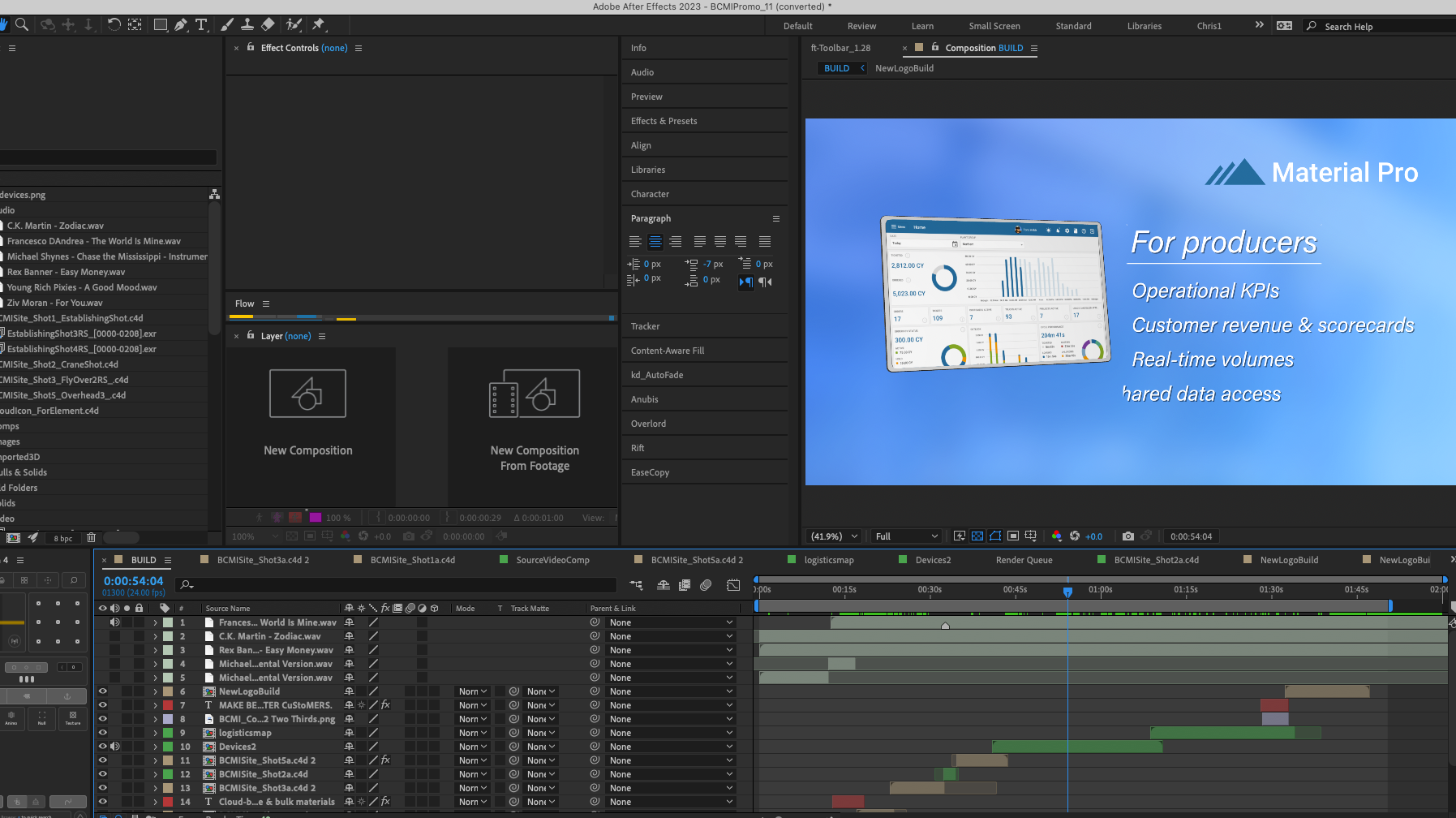
Task: Hide the BCMISite_Shot2a.c4d layer
Action: [x=103, y=774]
